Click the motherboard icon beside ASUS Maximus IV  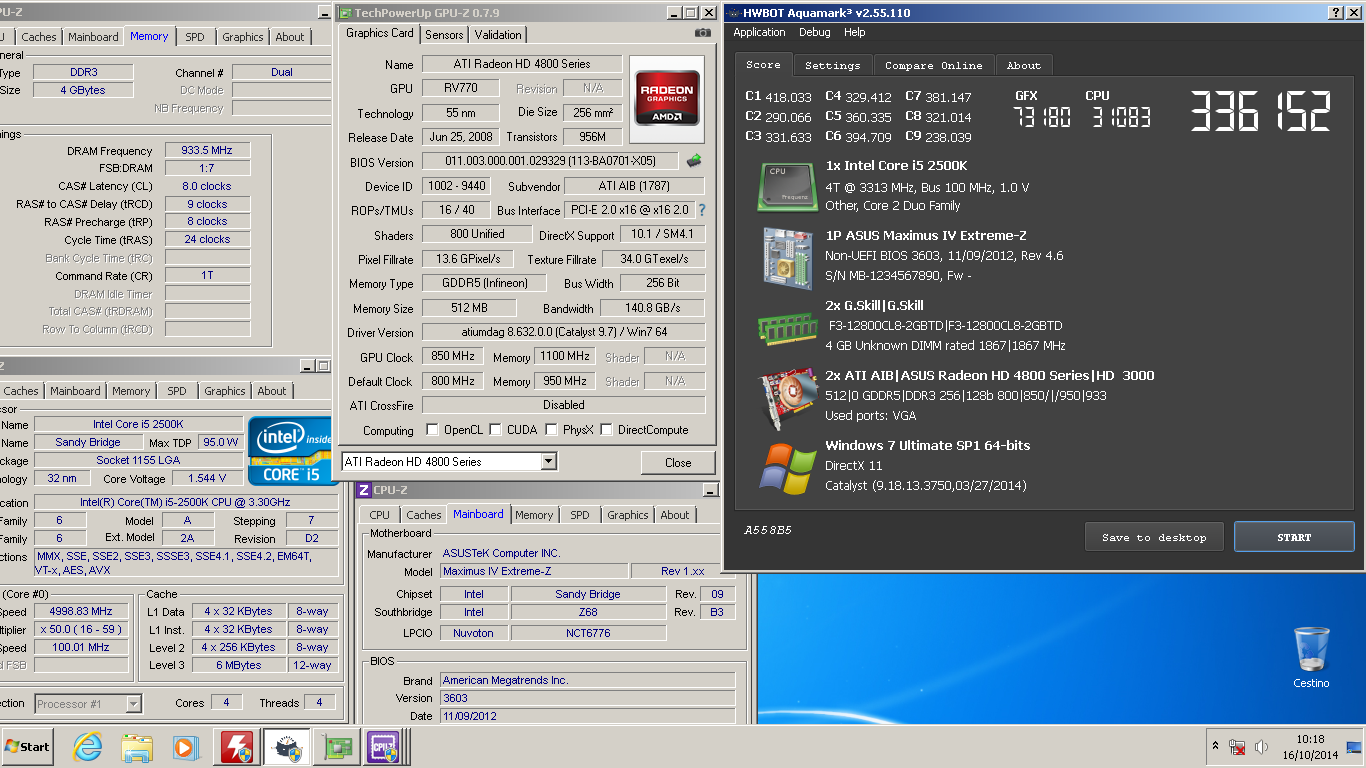pyautogui.click(x=786, y=258)
